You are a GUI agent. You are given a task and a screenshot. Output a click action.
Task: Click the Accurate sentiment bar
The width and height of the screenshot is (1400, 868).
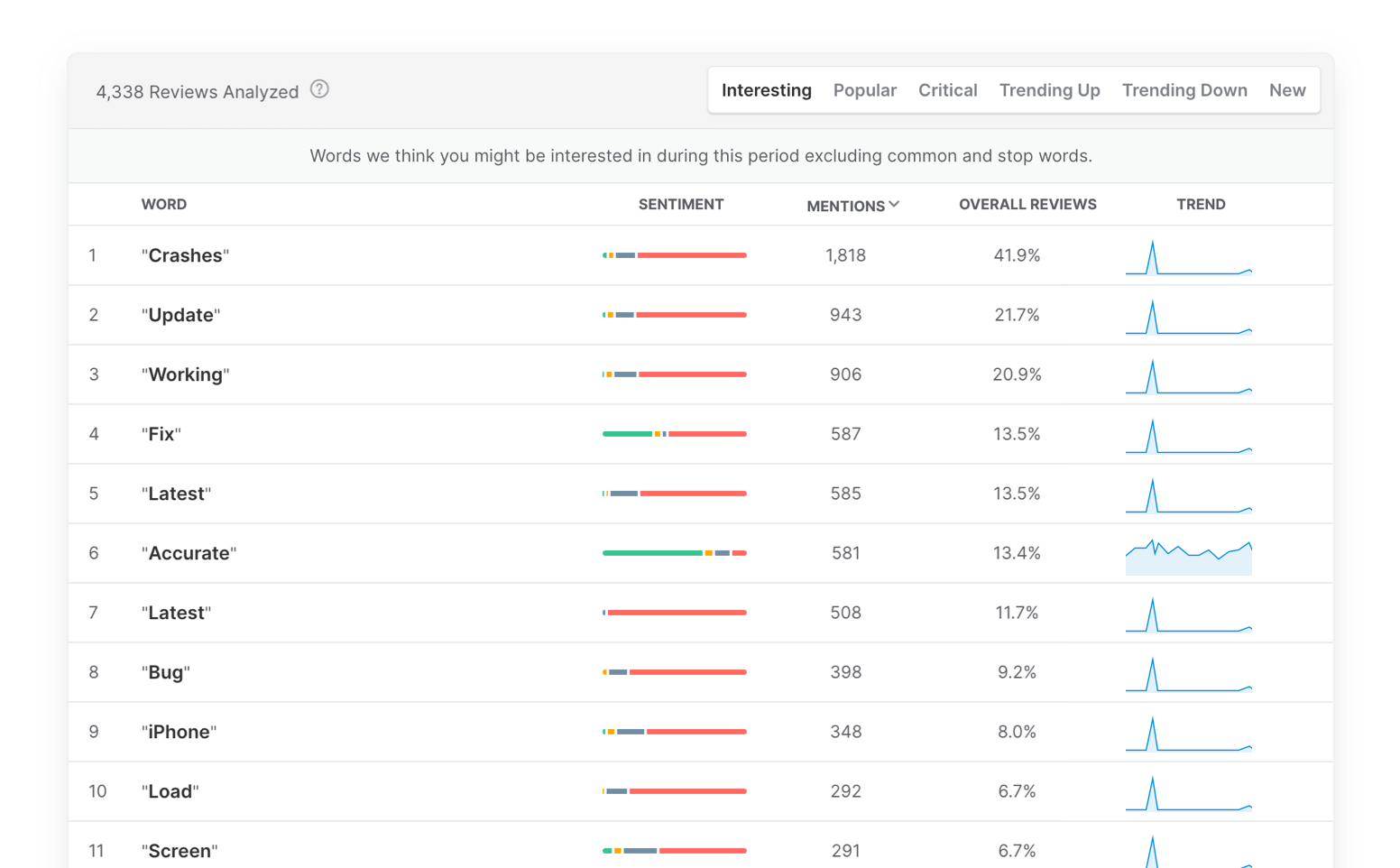[x=675, y=553]
